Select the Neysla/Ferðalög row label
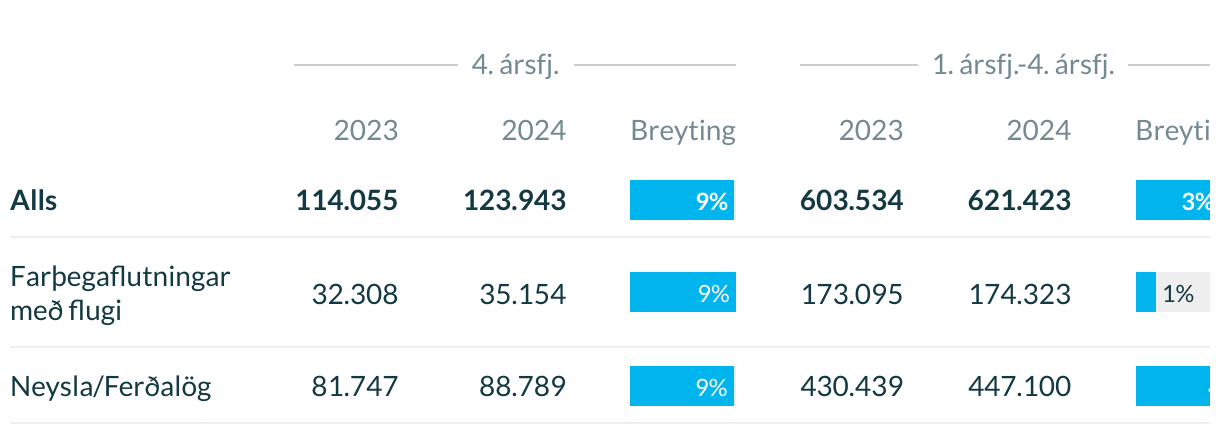 [111, 387]
